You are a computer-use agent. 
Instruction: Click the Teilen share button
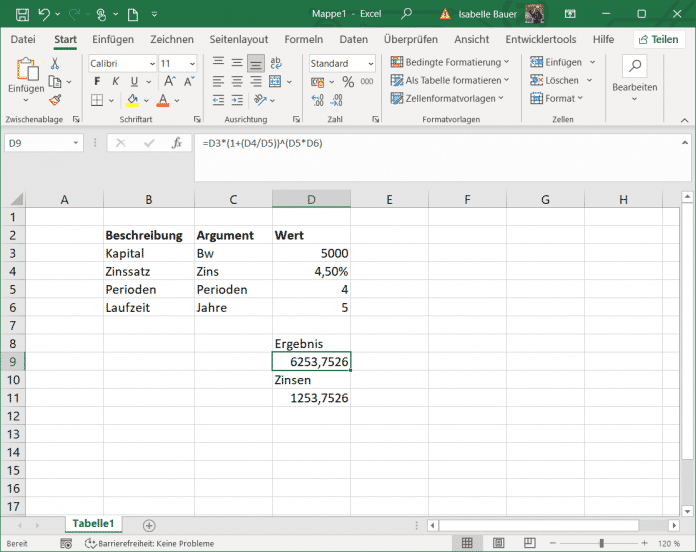657,39
